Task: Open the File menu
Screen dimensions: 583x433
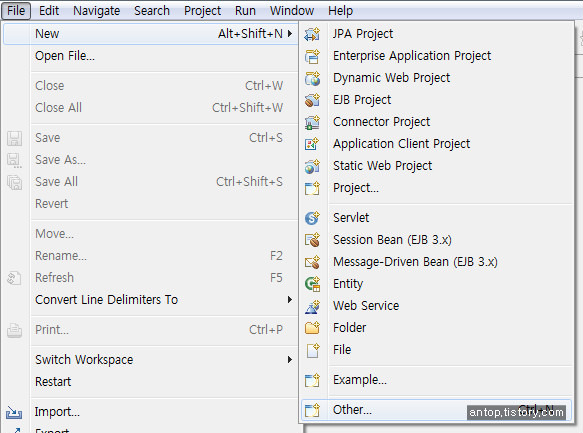Action: coord(16,10)
